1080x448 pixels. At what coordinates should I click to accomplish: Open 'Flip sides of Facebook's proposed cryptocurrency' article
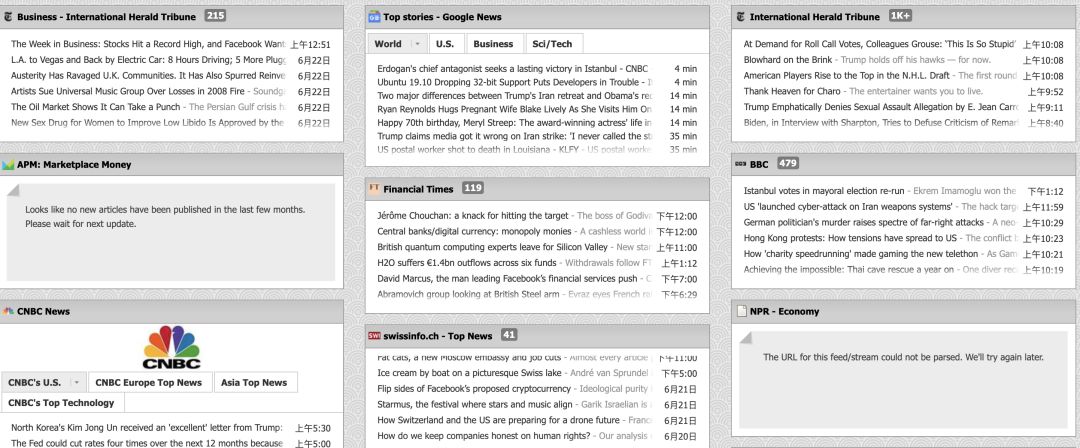point(475,389)
